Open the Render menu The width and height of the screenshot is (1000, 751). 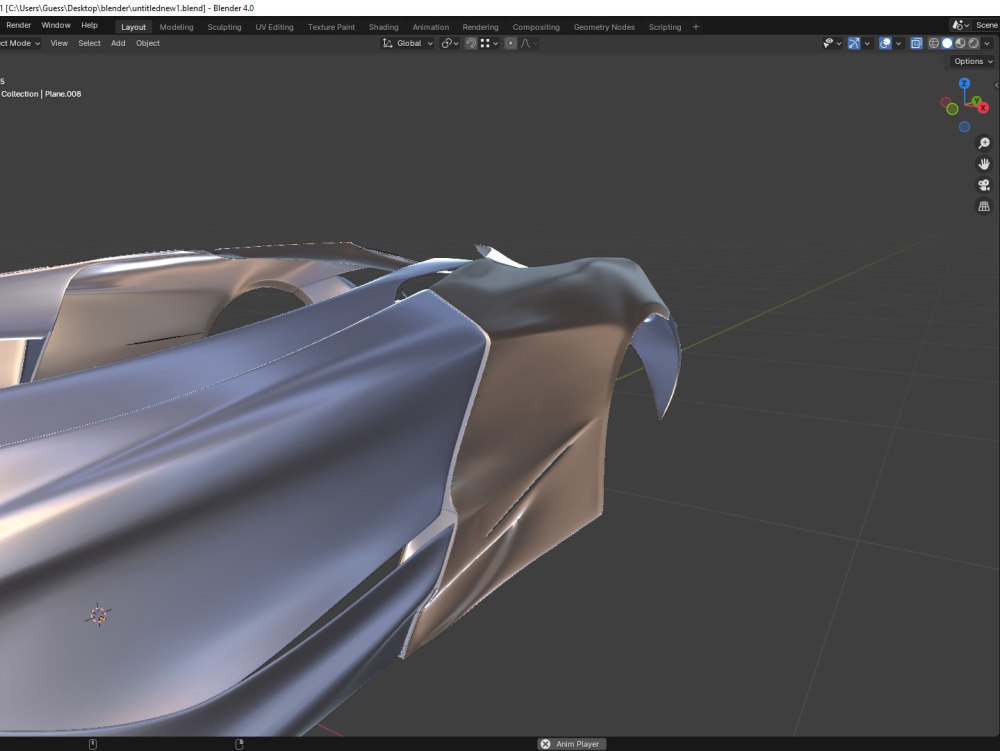18,26
